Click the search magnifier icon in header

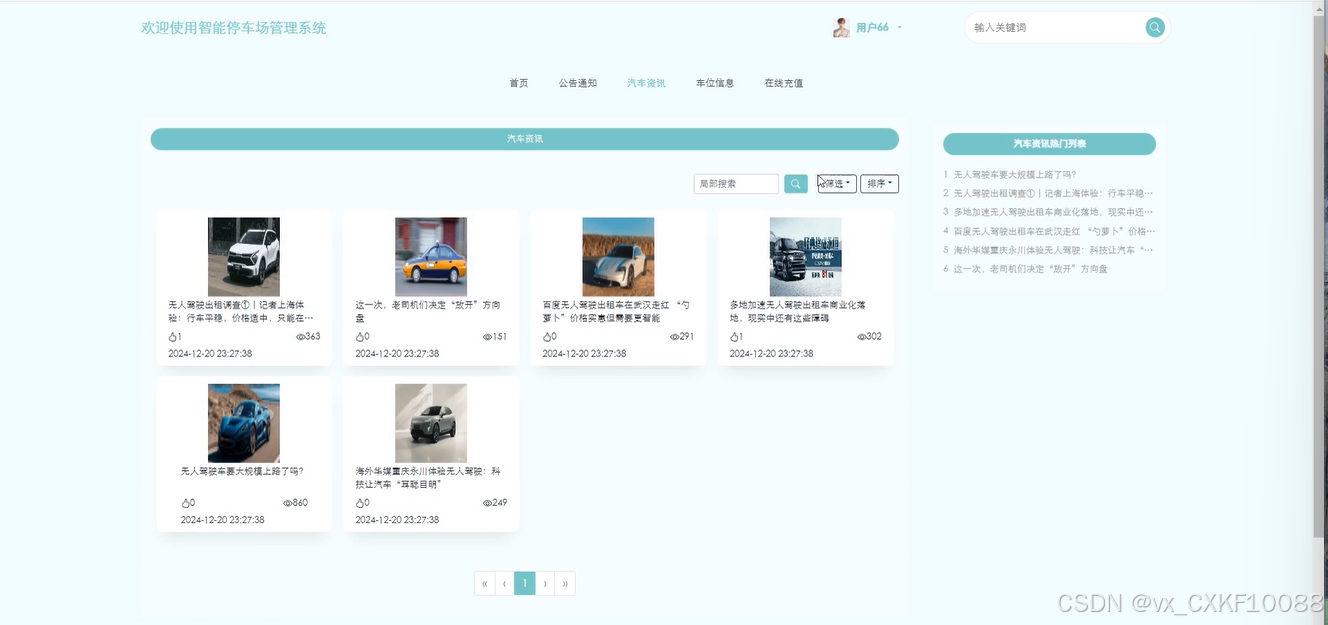pyautogui.click(x=1155, y=27)
